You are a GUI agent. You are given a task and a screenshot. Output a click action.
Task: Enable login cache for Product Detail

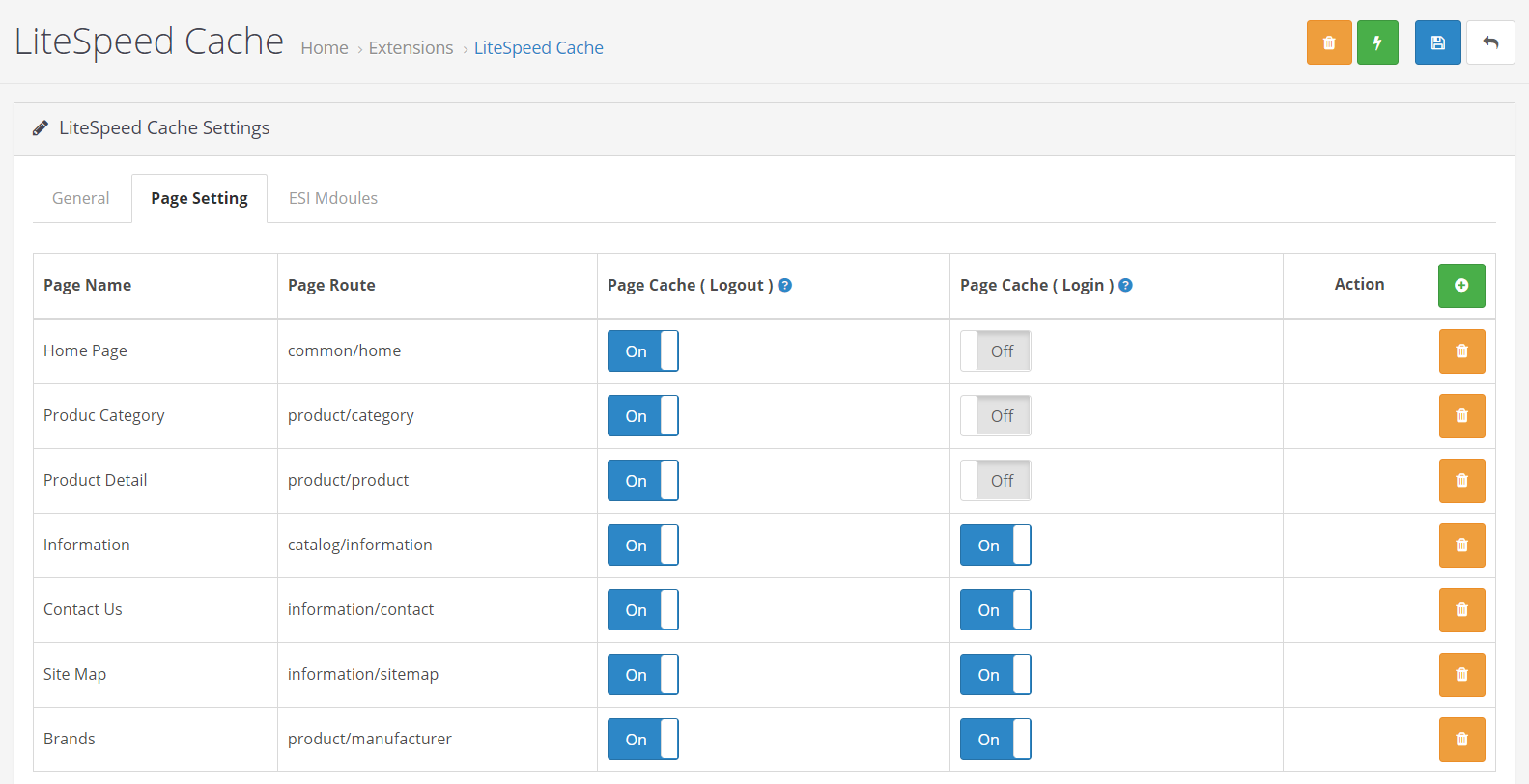[996, 481]
